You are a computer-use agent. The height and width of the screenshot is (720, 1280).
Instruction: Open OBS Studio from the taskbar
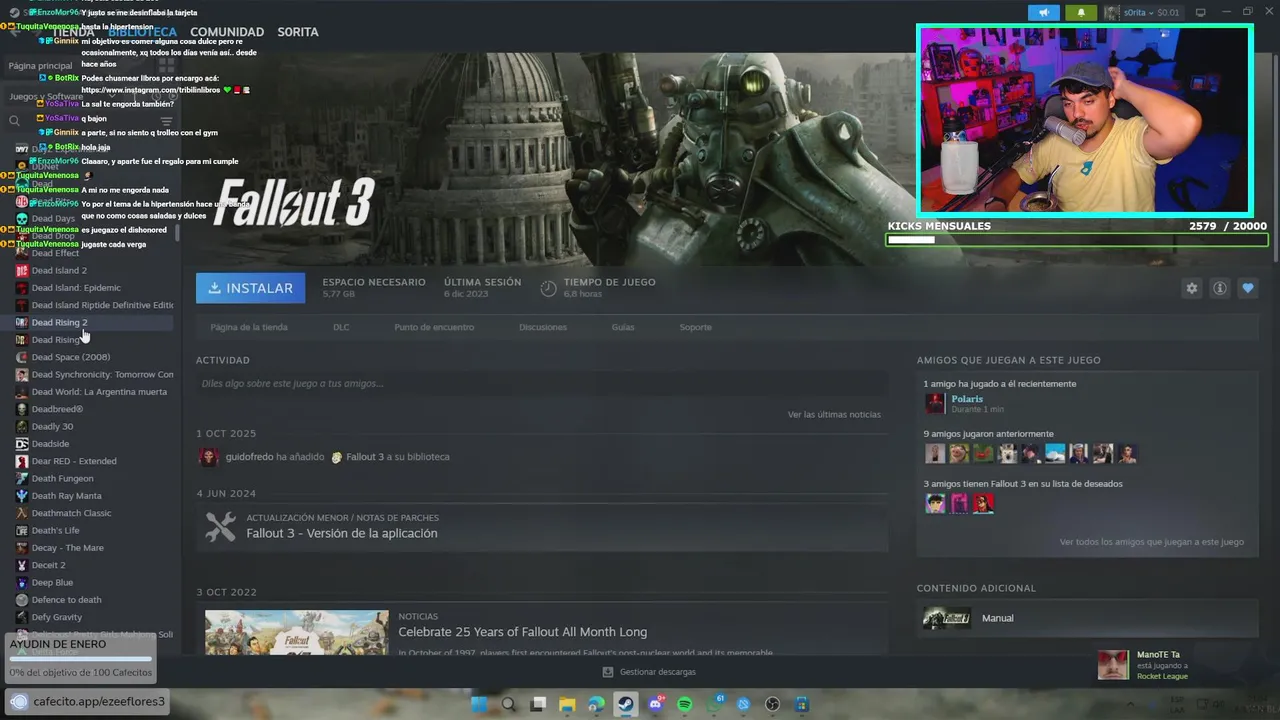772,704
